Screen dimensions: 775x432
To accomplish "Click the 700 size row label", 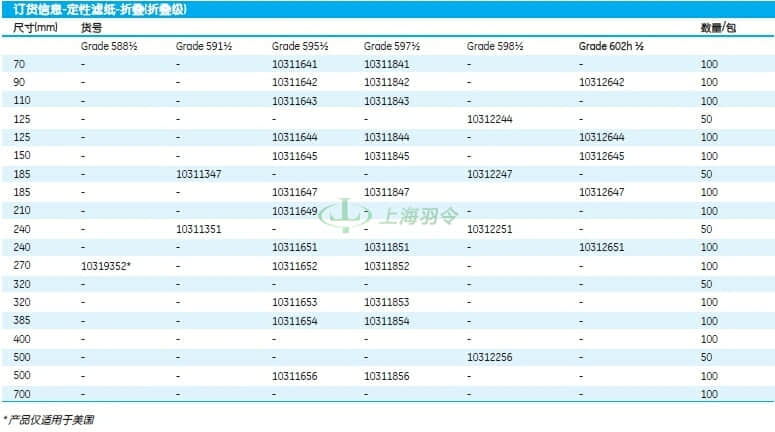I will tap(22, 394).
